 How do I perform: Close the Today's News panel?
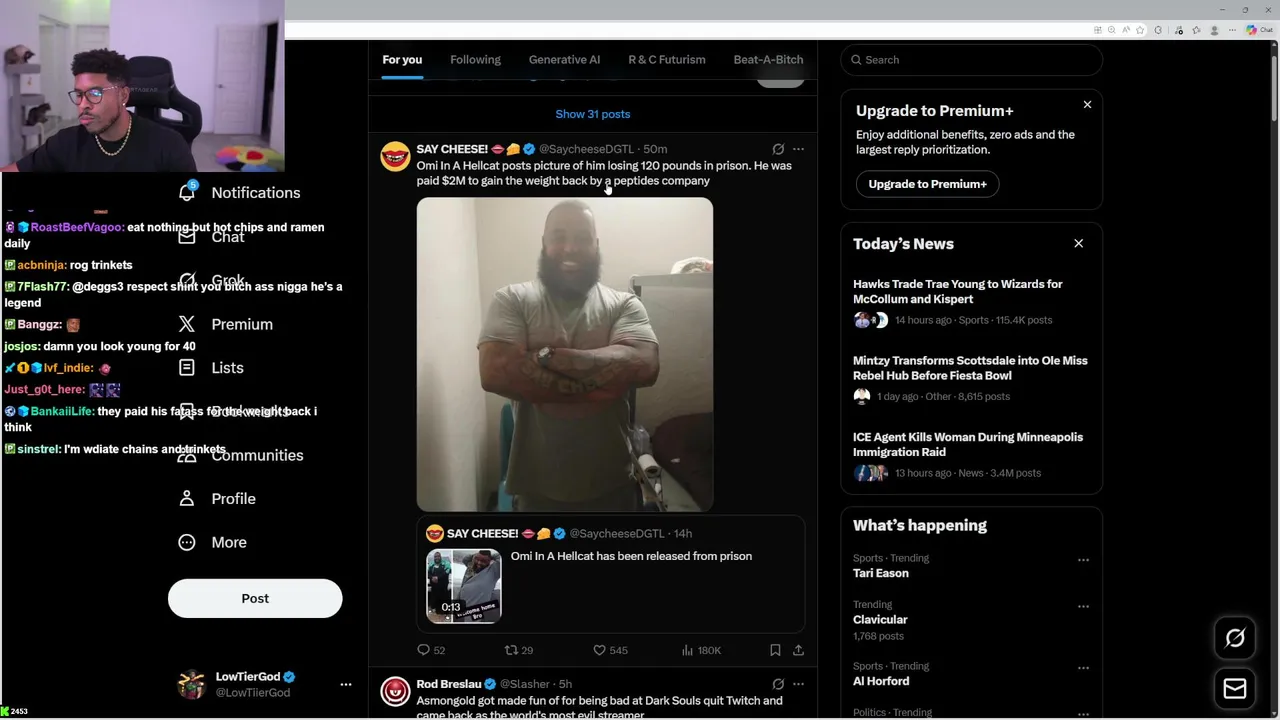pyautogui.click(x=1078, y=243)
